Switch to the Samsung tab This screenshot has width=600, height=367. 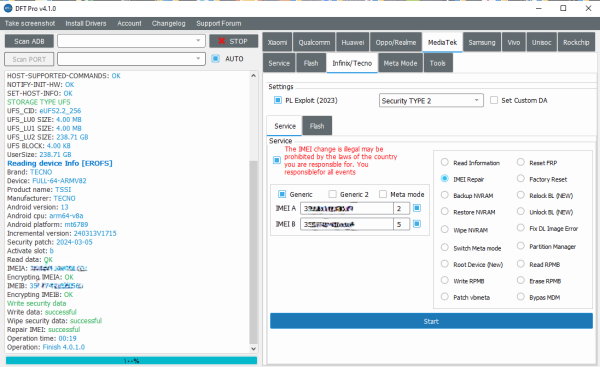(x=482, y=42)
